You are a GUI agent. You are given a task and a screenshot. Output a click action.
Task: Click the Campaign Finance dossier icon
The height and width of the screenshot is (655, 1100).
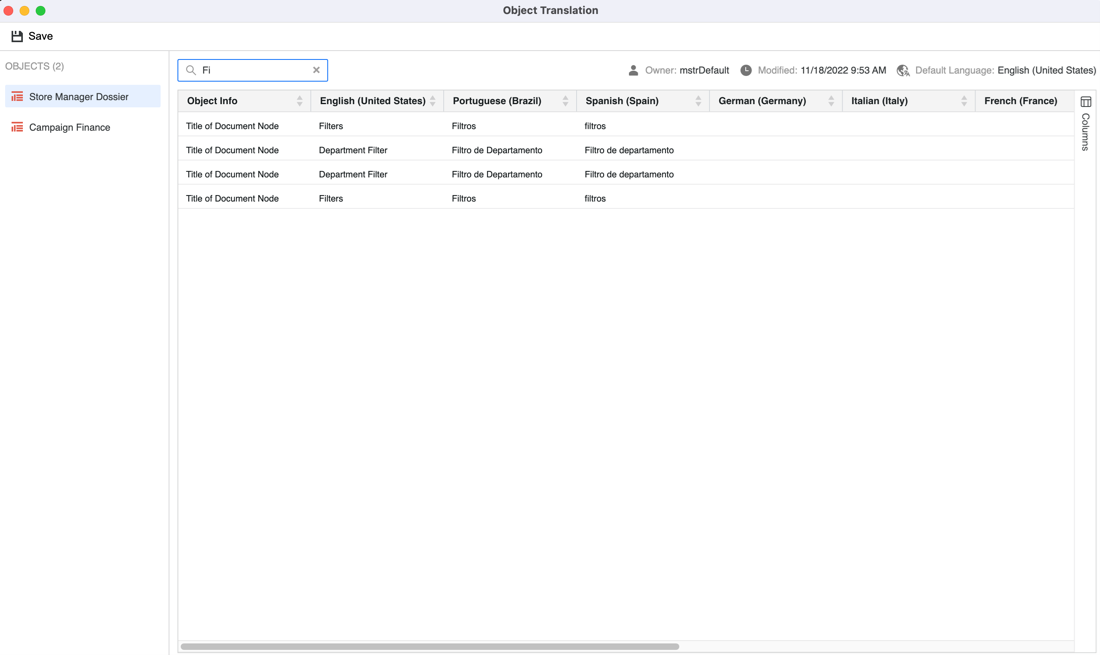click(x=17, y=127)
